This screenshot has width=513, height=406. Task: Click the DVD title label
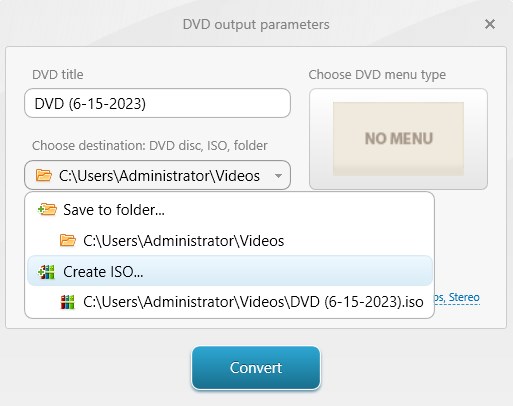(x=58, y=74)
